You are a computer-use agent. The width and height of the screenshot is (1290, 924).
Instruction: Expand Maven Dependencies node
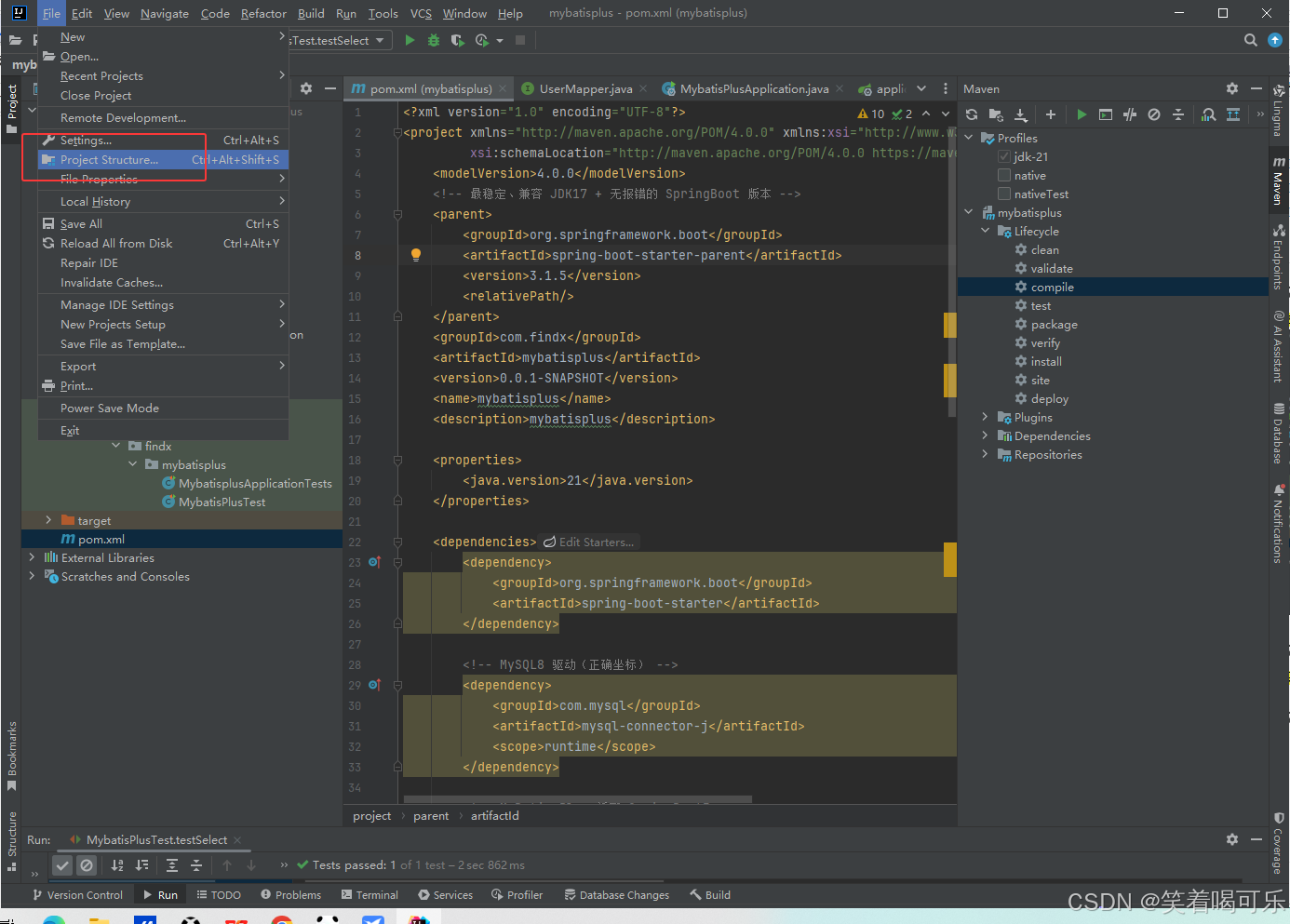pos(986,435)
